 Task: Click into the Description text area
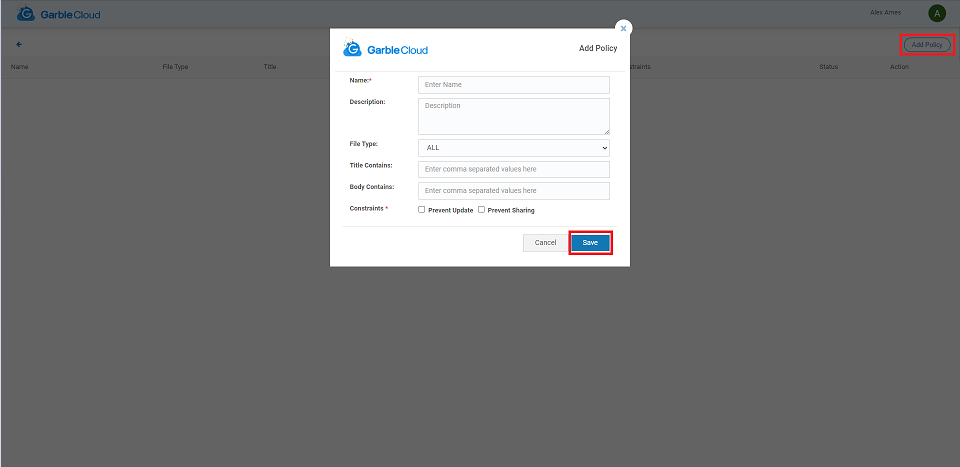pos(514,116)
